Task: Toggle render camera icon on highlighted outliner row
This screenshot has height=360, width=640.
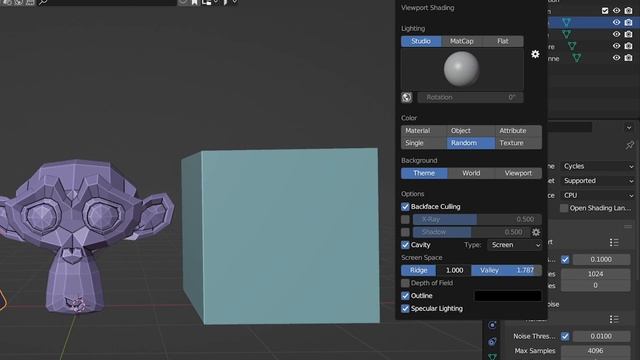Action: pos(628,22)
